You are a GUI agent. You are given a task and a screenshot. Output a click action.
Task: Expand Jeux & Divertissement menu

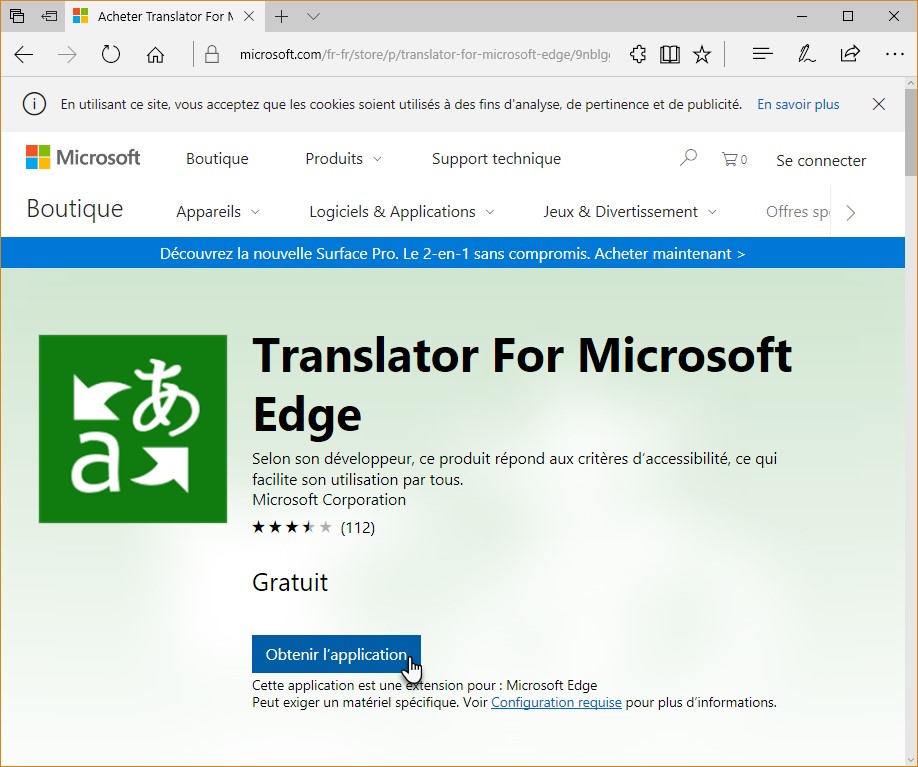[x=630, y=212]
